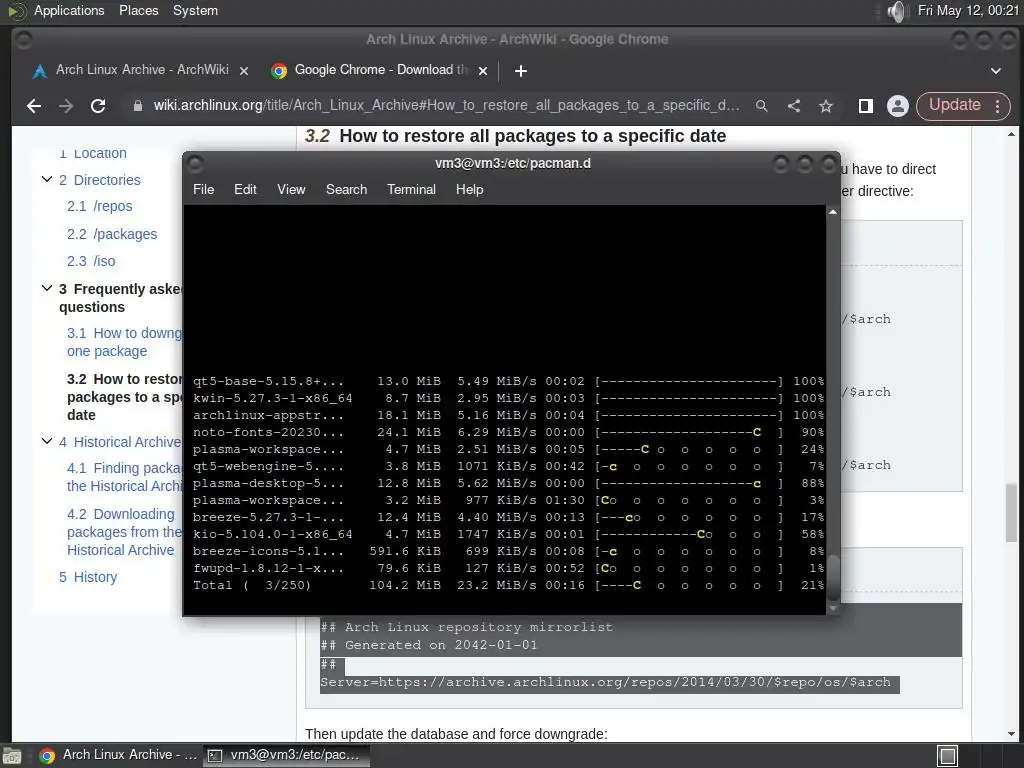Click terminal scrollbar up arrow
The image size is (1024, 768).
(833, 212)
